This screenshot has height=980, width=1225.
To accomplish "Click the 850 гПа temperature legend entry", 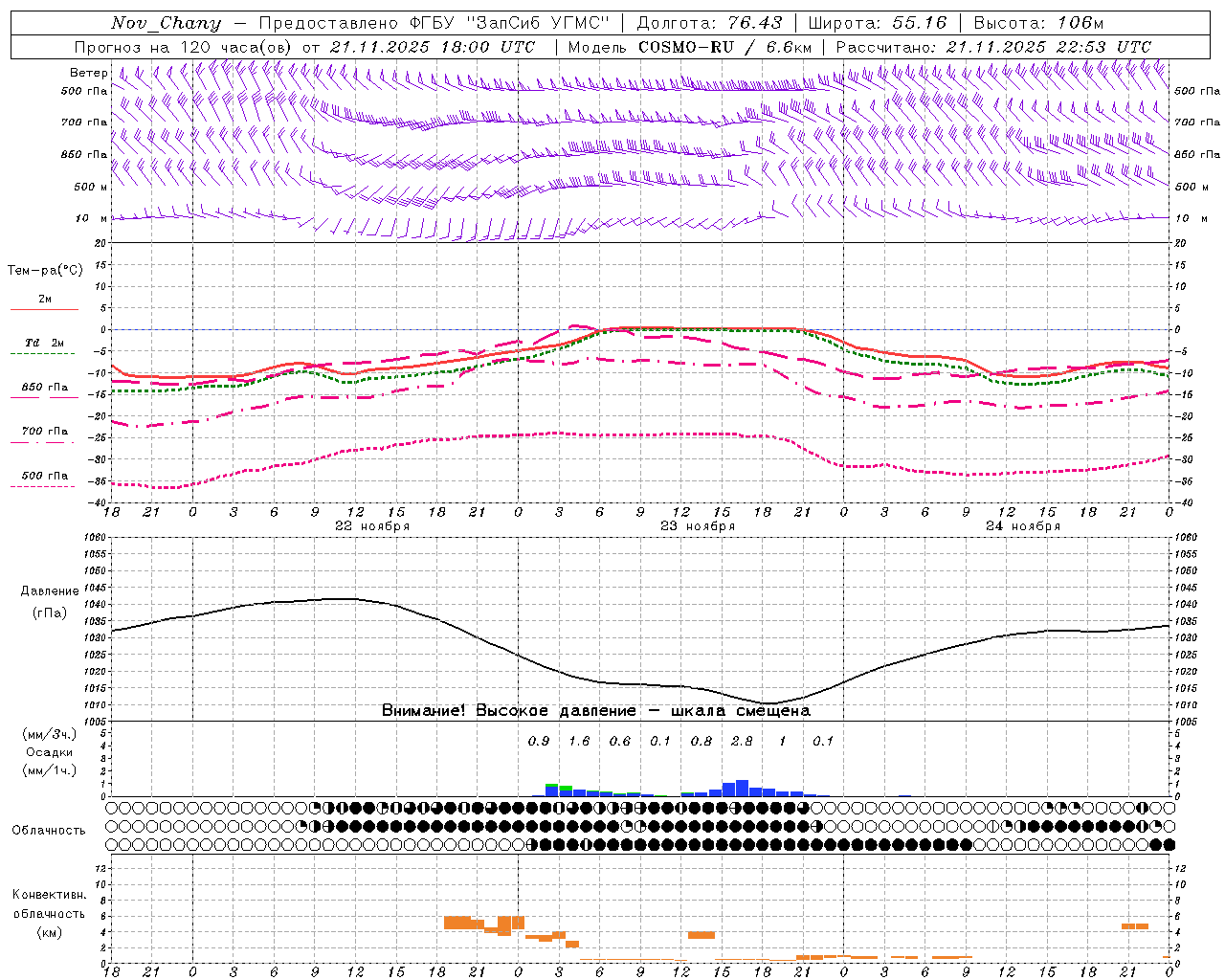I will pyautogui.click(x=45, y=388).
